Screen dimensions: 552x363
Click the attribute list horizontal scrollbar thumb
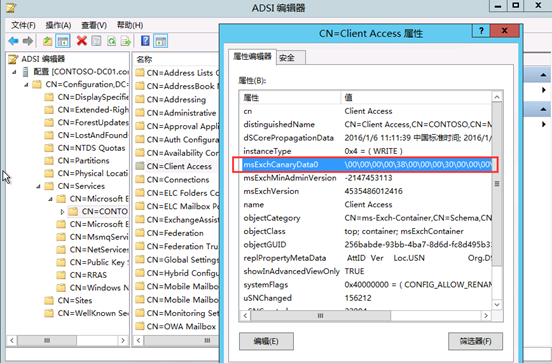click(320, 315)
